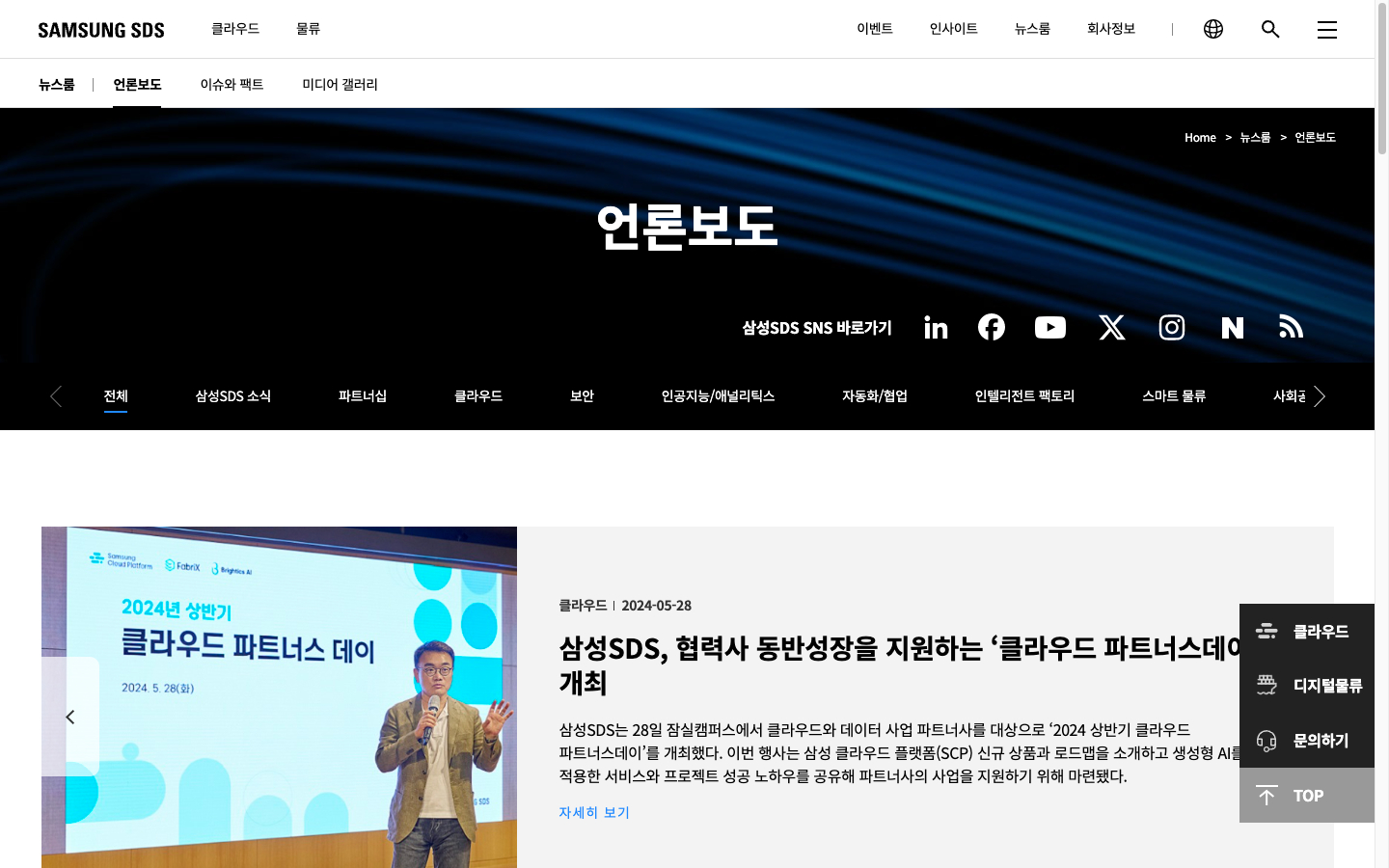Click 뉴스룸 in the breadcrumb
This screenshot has height=868, width=1389.
coord(1255,138)
